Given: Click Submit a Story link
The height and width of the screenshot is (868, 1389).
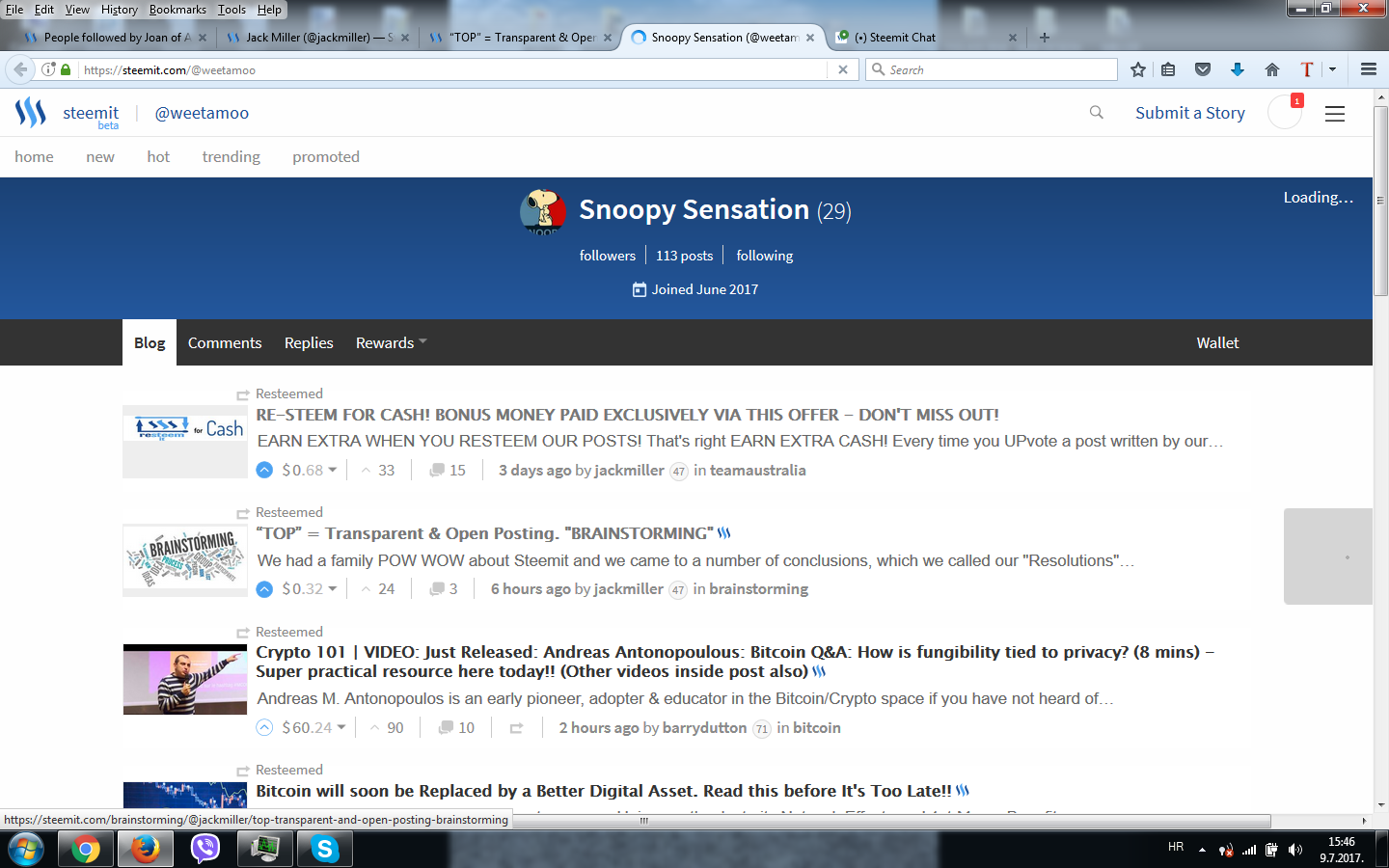Looking at the screenshot, I should [1190, 113].
